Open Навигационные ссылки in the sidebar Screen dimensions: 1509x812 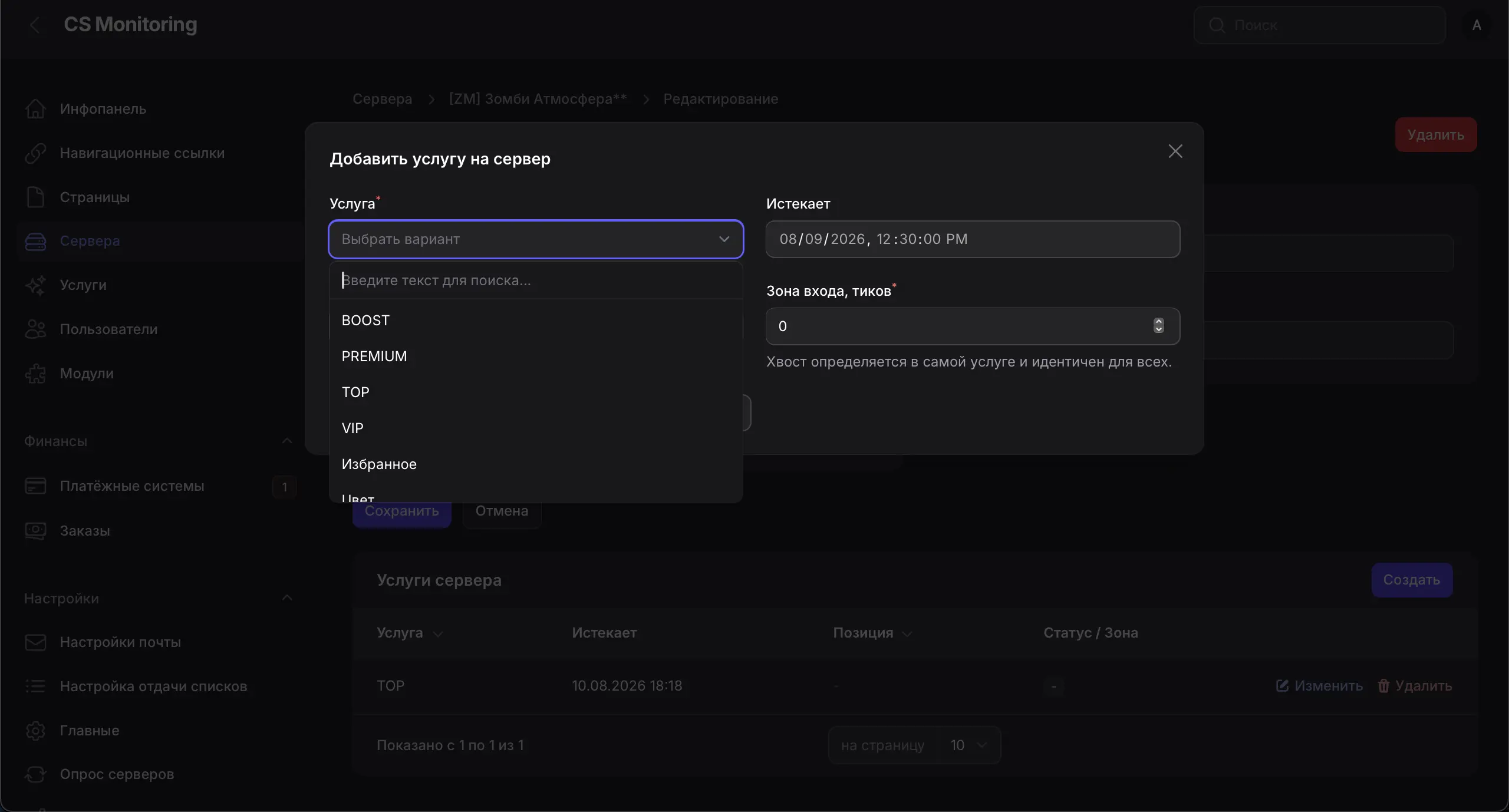pyautogui.click(x=159, y=153)
